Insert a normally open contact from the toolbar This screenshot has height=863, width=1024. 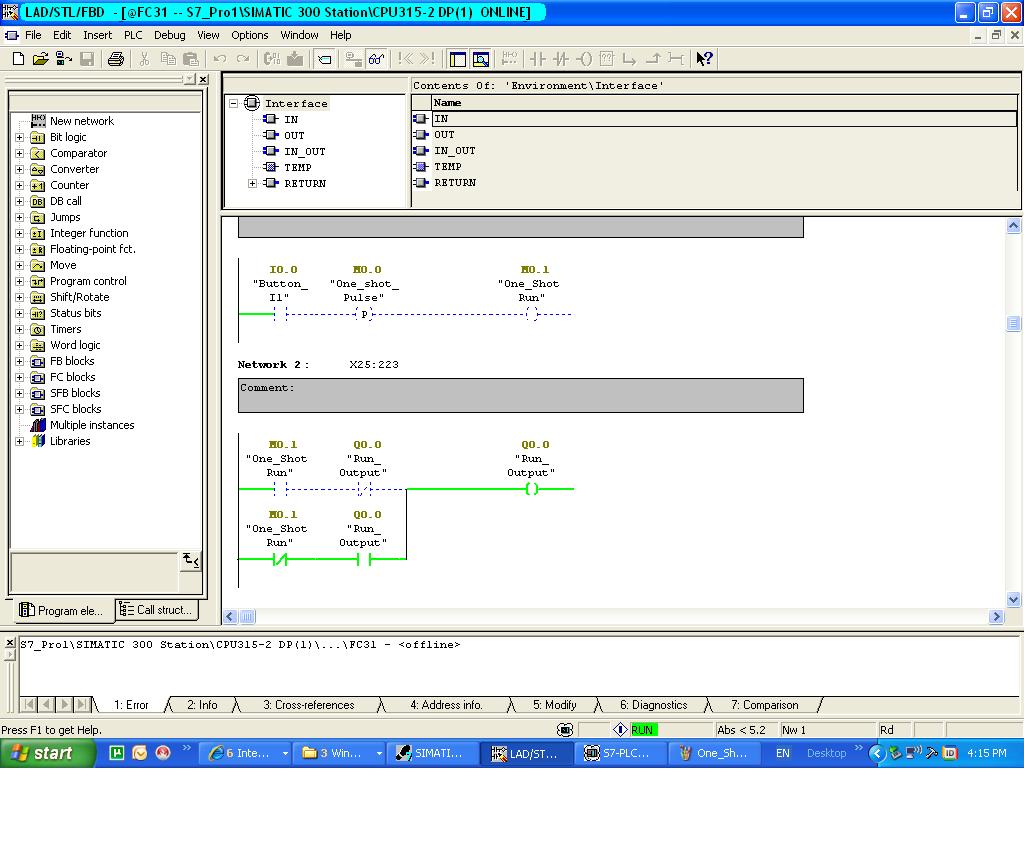537,58
